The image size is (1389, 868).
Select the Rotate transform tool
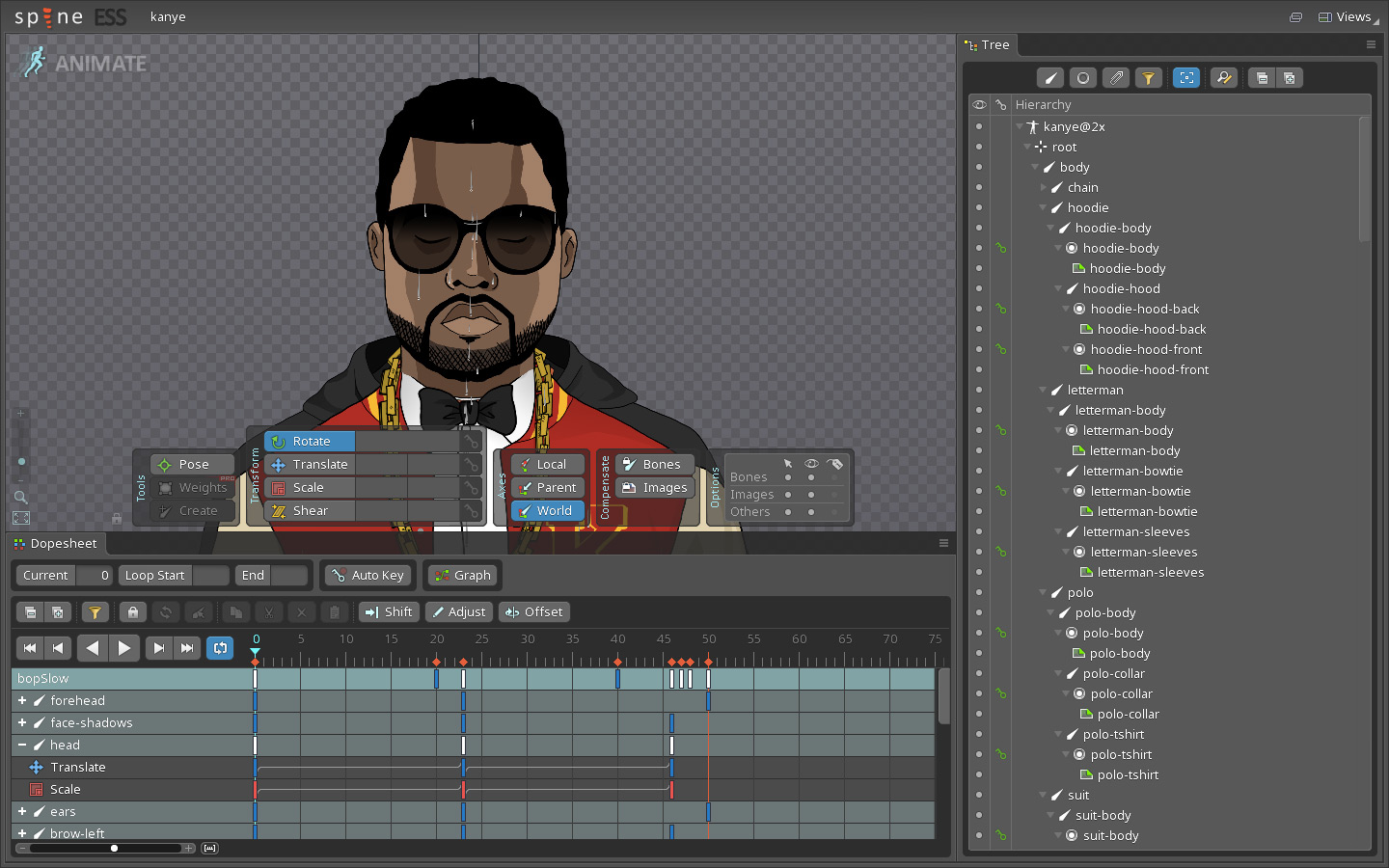point(310,442)
